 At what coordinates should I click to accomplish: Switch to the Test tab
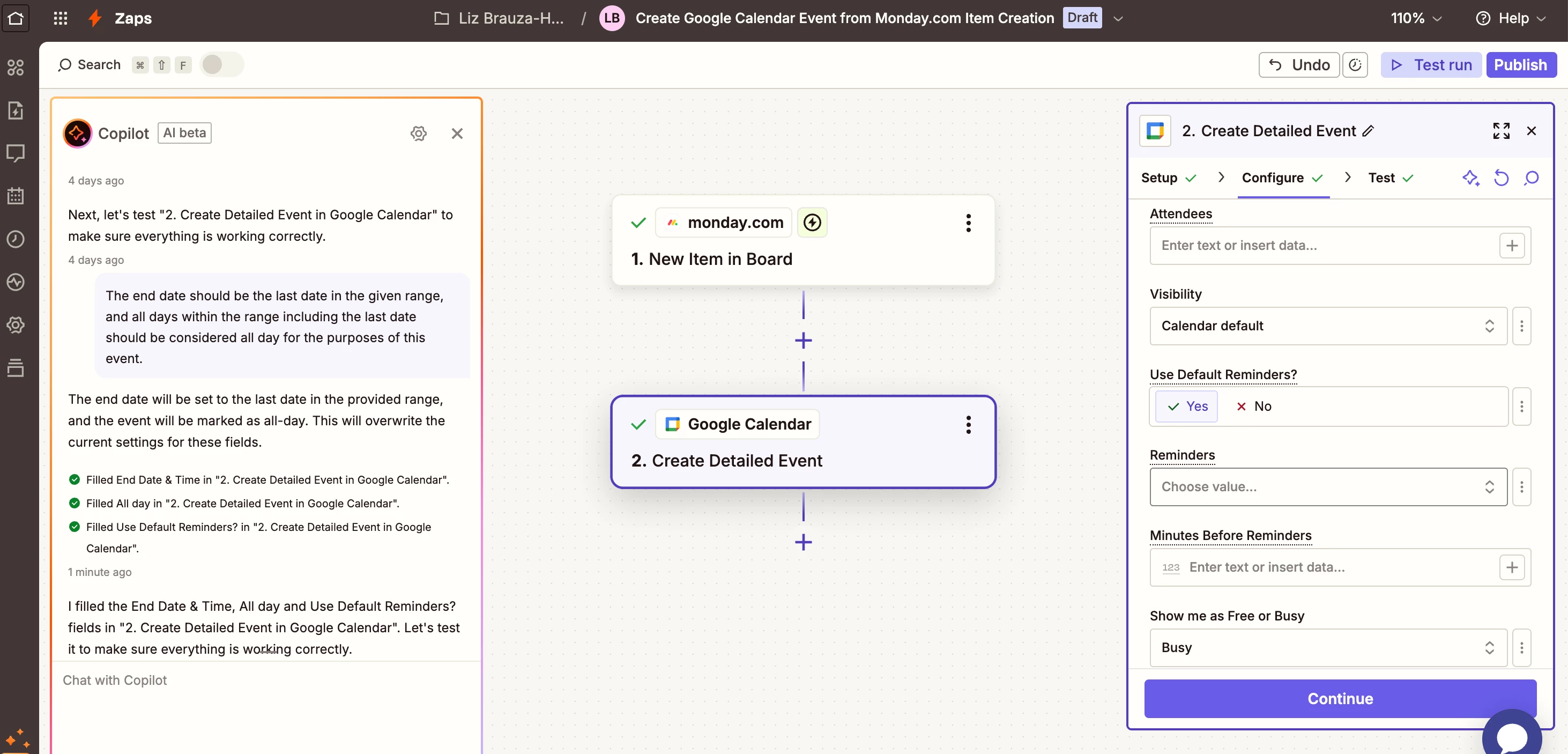[x=1390, y=178]
